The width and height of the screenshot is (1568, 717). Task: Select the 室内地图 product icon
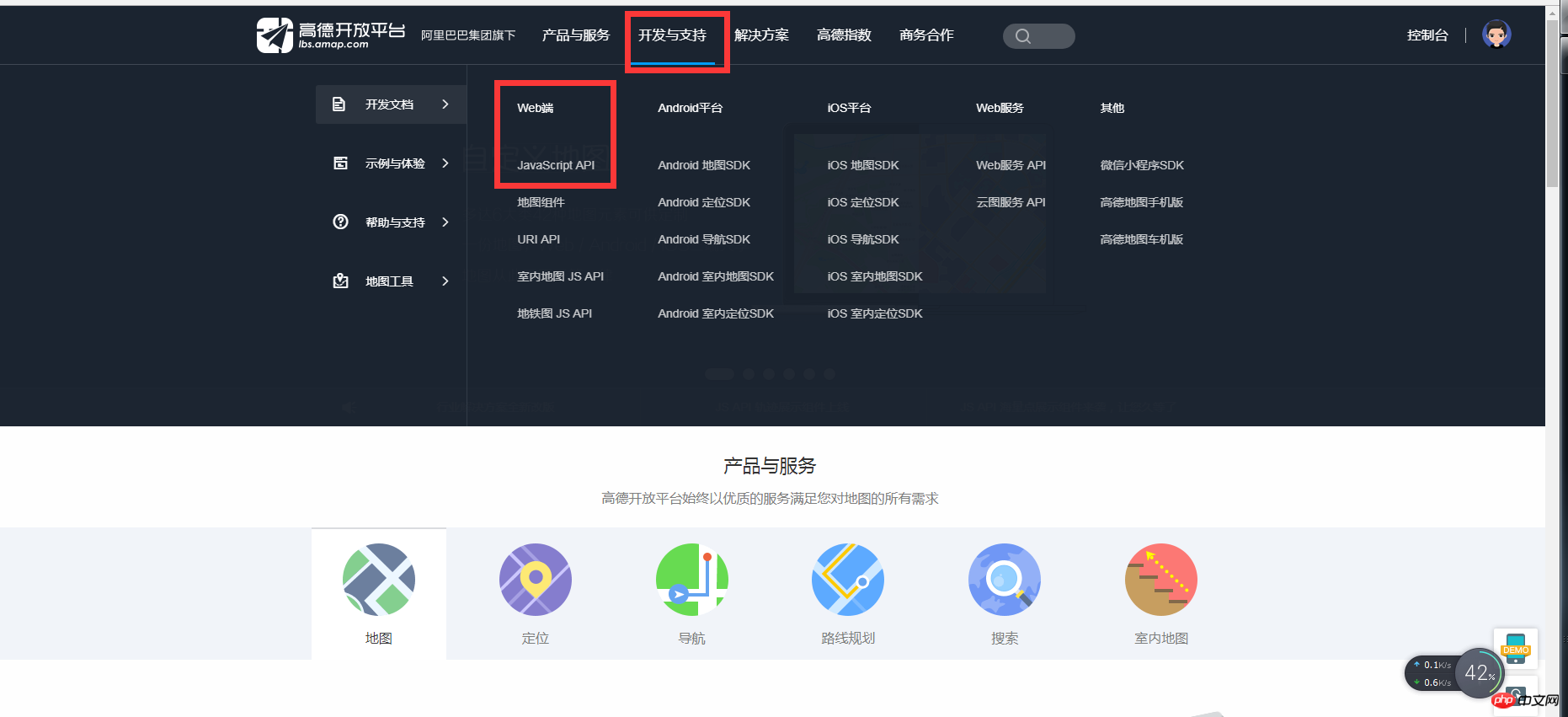(1161, 580)
